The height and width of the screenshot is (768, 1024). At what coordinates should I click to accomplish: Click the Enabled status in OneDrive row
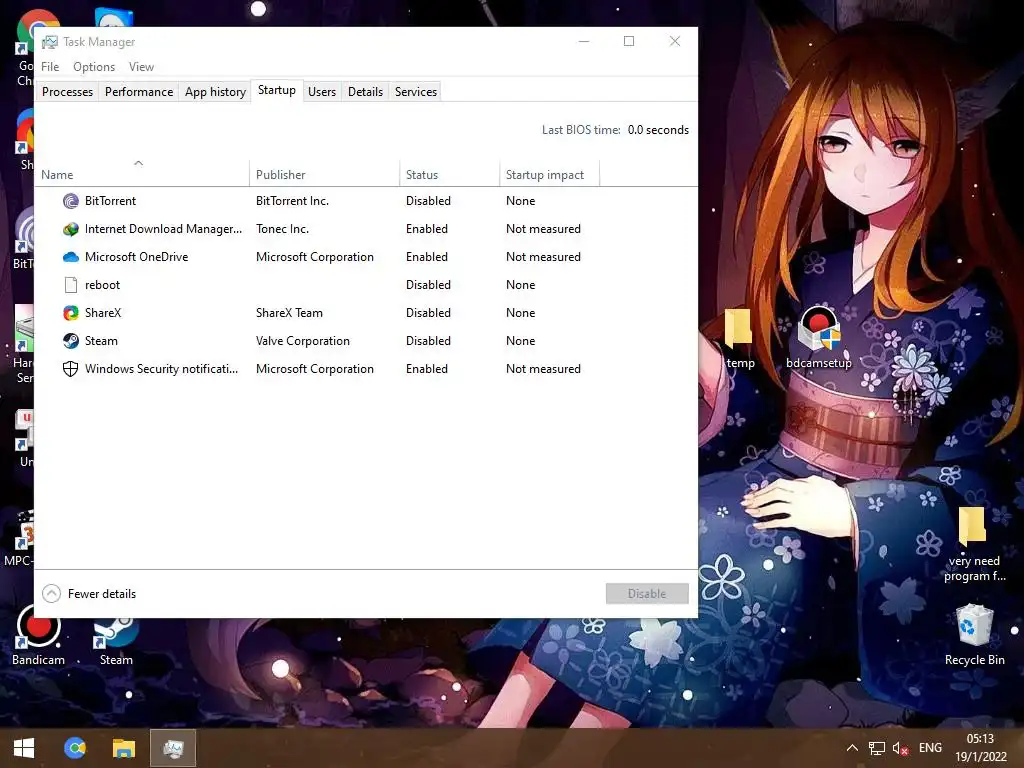click(x=427, y=257)
